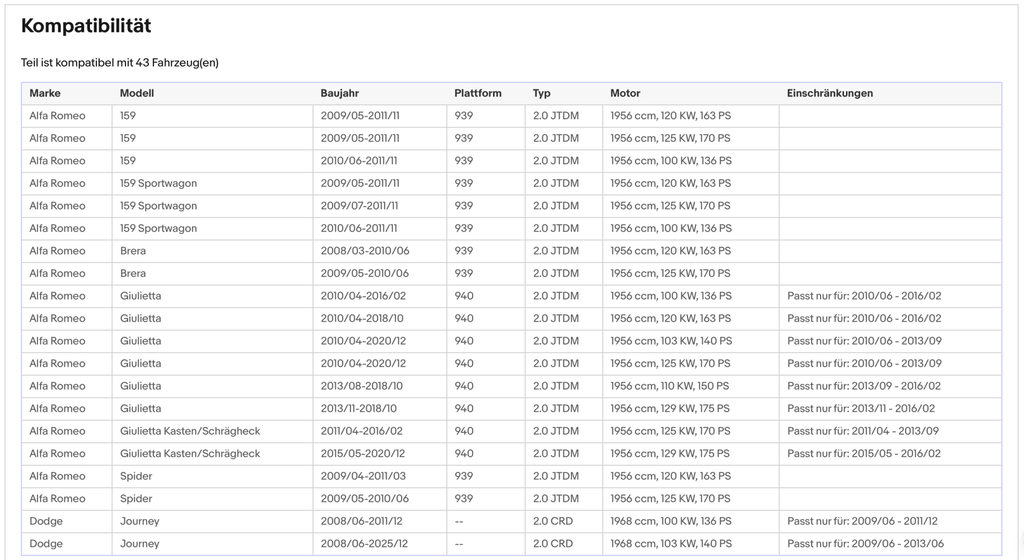Click restriction 'Passt nur für: 2013/11 - 2016/02'
The image size is (1024, 560).
[861, 409]
